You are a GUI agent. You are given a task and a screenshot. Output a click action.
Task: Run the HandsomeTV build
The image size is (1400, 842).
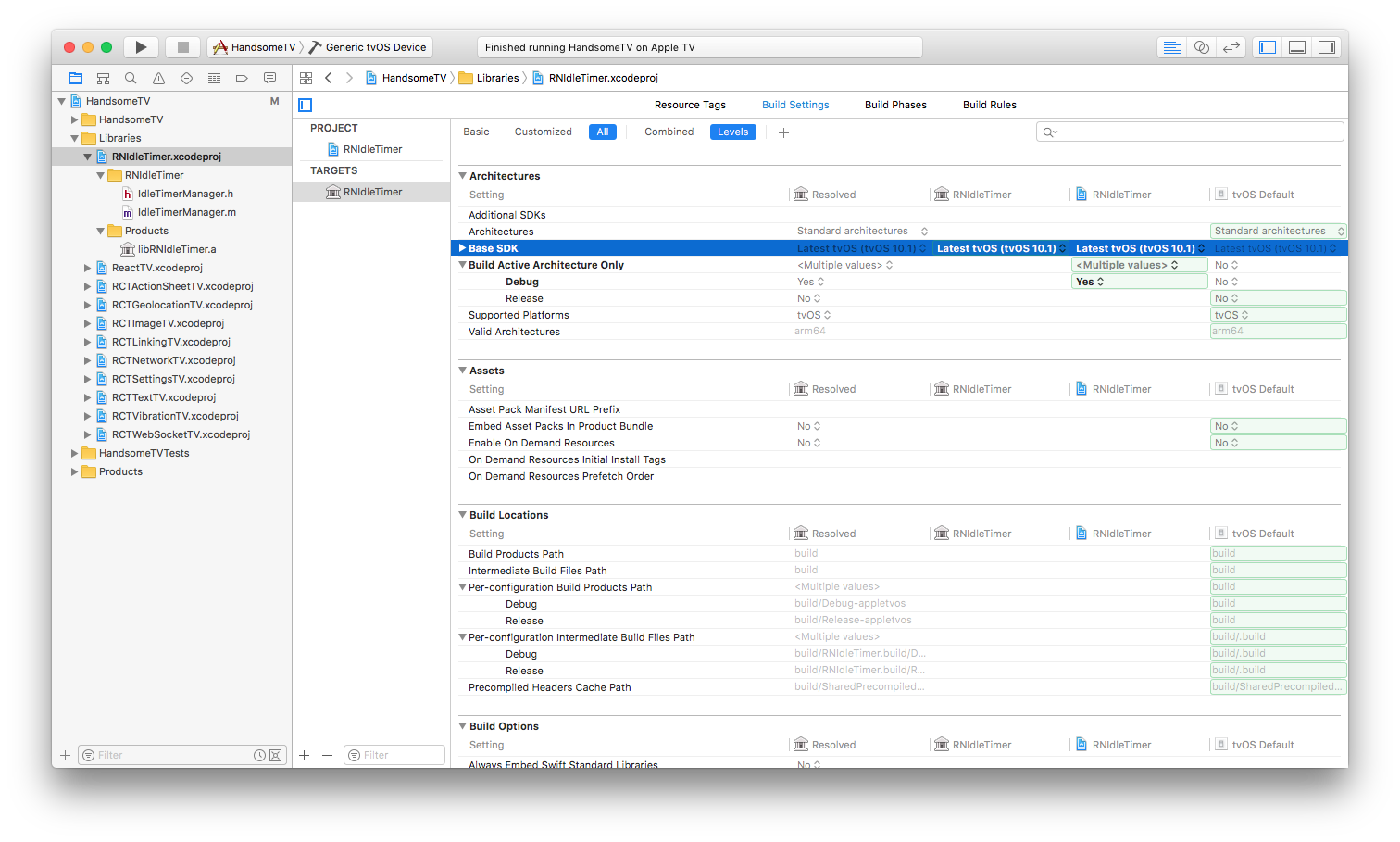pos(141,47)
